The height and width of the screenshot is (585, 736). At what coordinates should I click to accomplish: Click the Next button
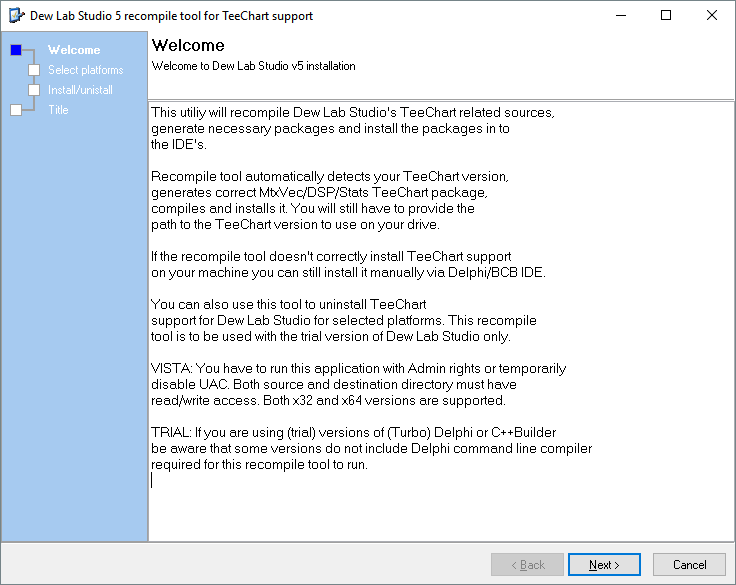(604, 564)
